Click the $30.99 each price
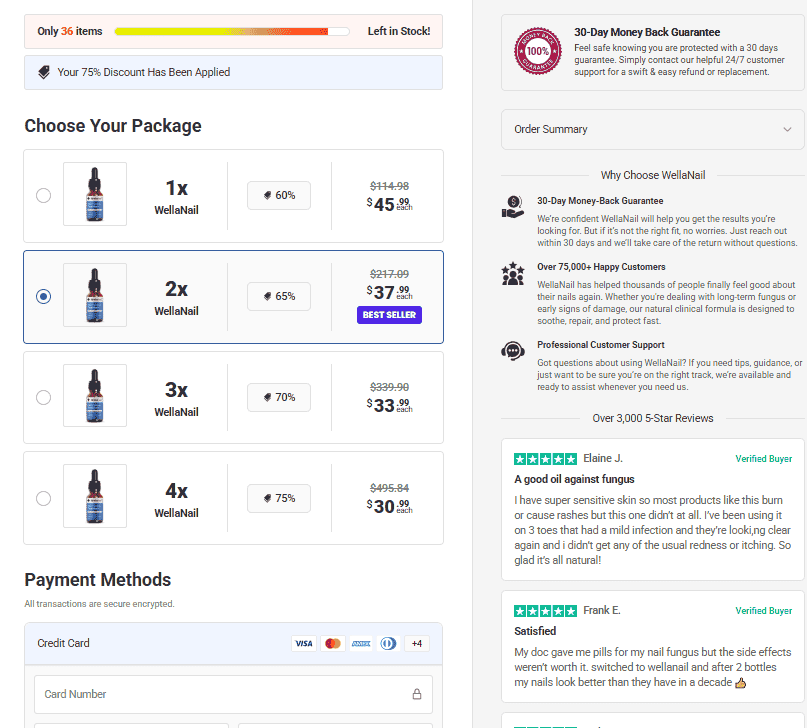Screen dimensions: 807x728 tap(389, 506)
